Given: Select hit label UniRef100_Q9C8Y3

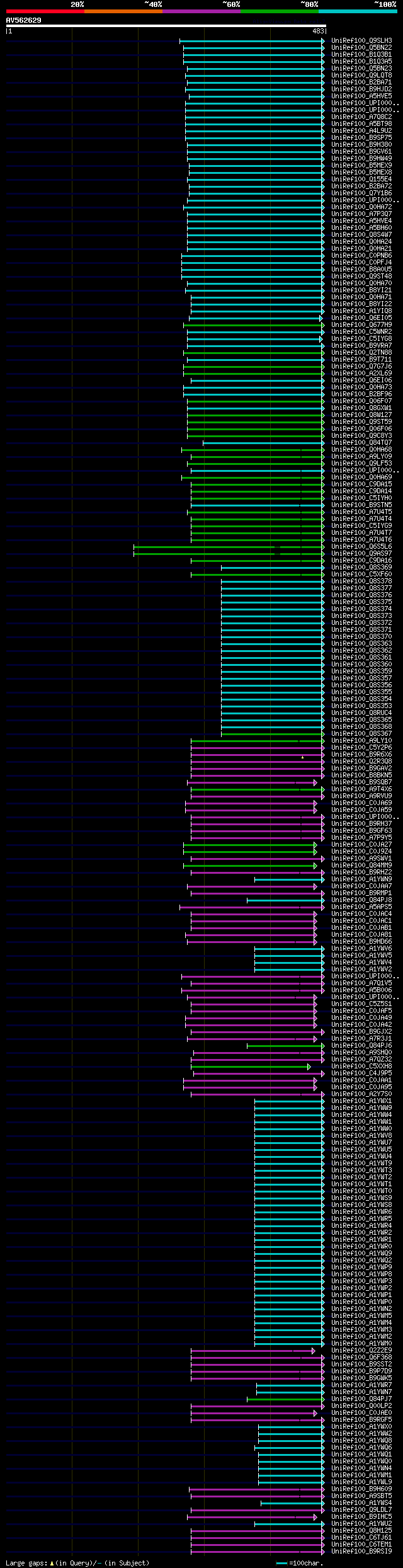Looking at the screenshot, I should click(361, 436).
